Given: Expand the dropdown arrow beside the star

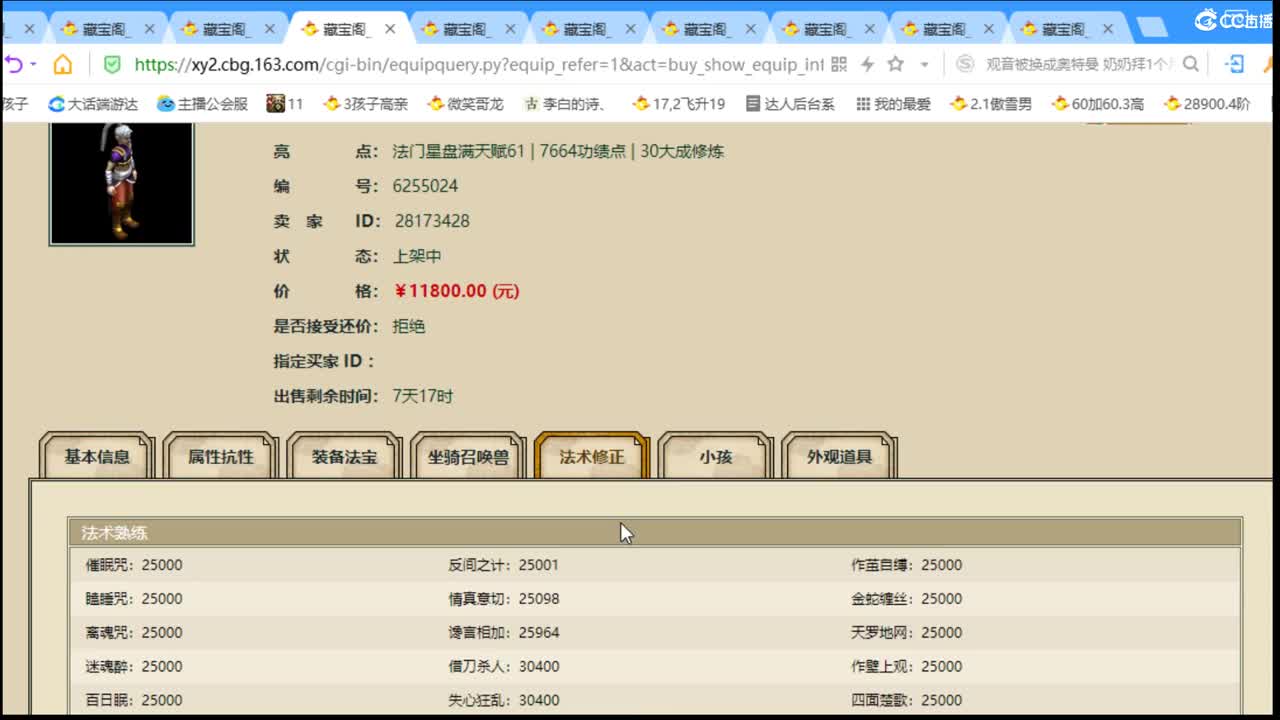Looking at the screenshot, I should click(924, 65).
